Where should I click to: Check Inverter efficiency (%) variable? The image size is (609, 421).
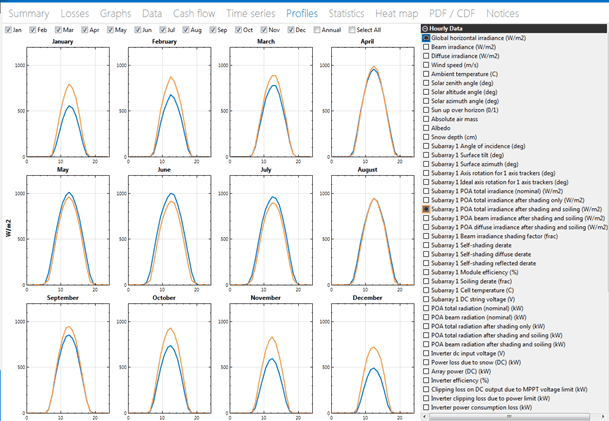426,380
